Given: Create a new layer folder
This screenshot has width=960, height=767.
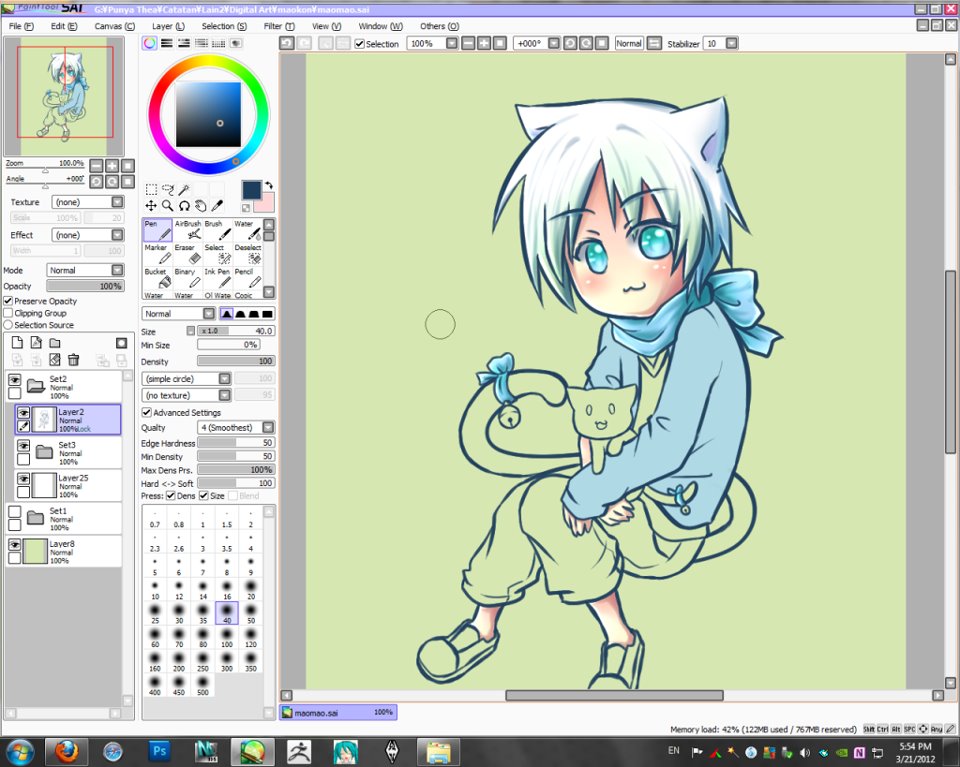Looking at the screenshot, I should [55, 343].
